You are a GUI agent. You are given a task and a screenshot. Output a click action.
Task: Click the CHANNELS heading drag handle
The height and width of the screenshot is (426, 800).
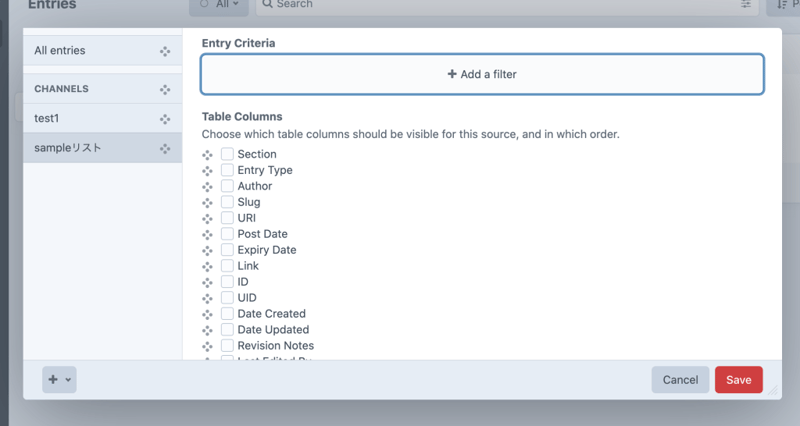coord(165,89)
